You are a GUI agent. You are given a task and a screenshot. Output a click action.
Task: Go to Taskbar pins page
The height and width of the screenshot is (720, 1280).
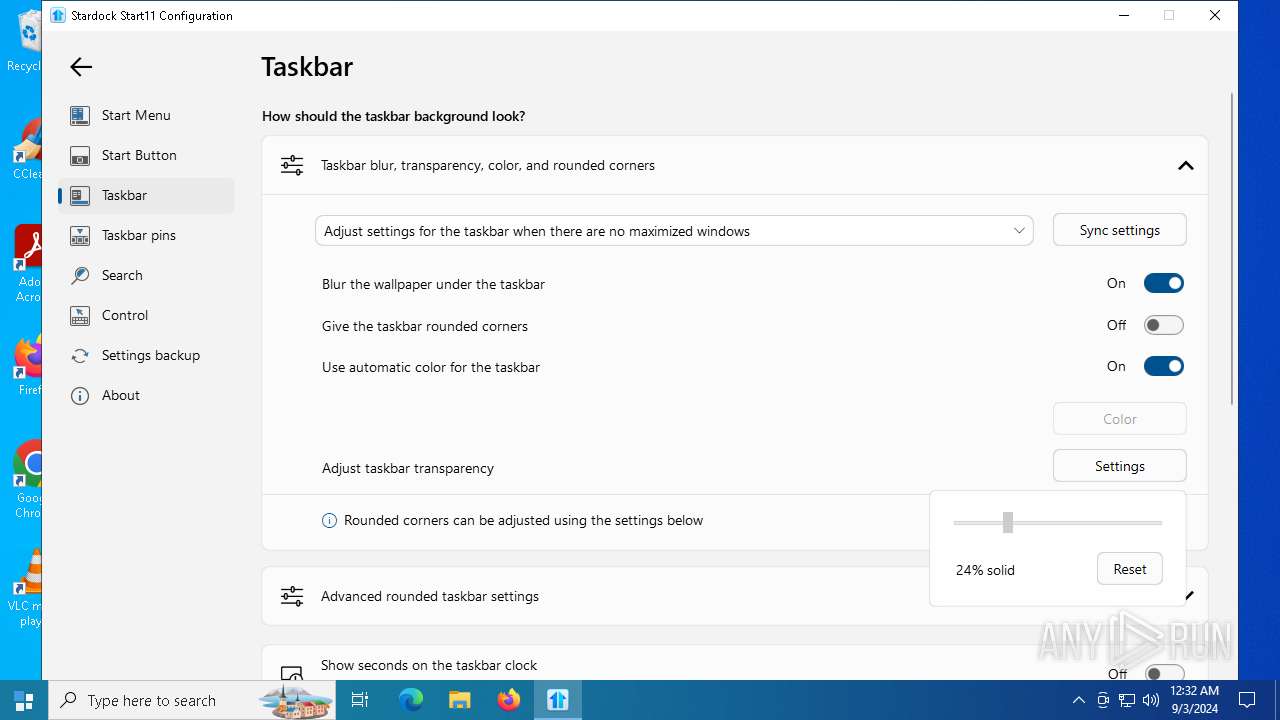pyautogui.click(x=146, y=235)
